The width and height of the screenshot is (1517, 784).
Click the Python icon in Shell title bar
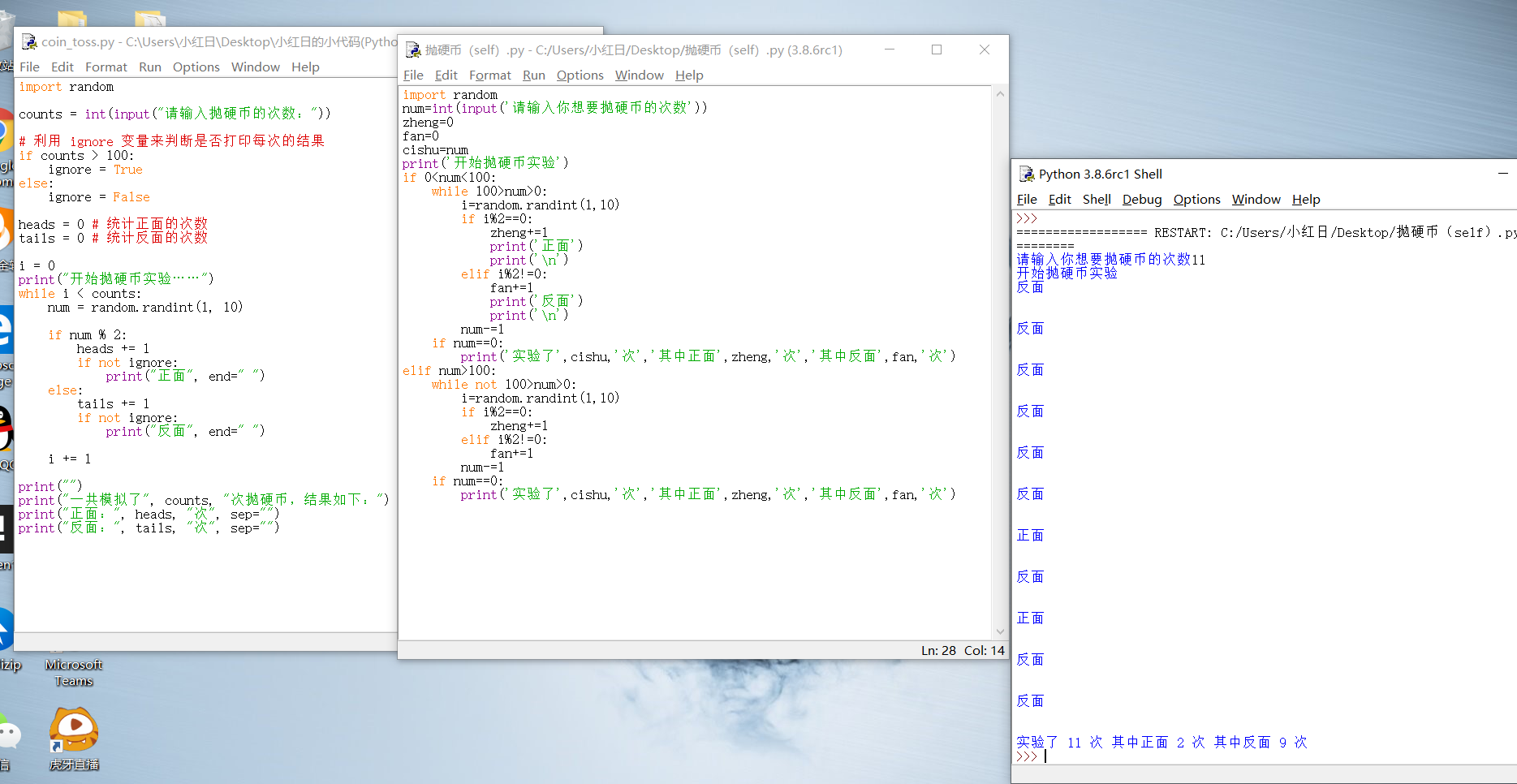(1027, 174)
